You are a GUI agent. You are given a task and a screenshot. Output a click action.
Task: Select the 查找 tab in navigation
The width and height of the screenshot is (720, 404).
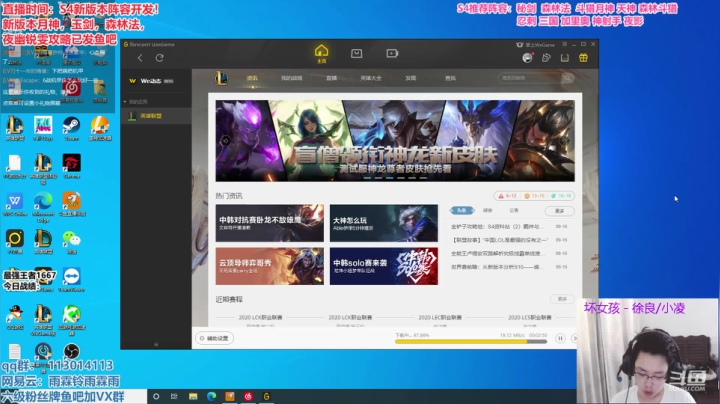click(x=450, y=79)
